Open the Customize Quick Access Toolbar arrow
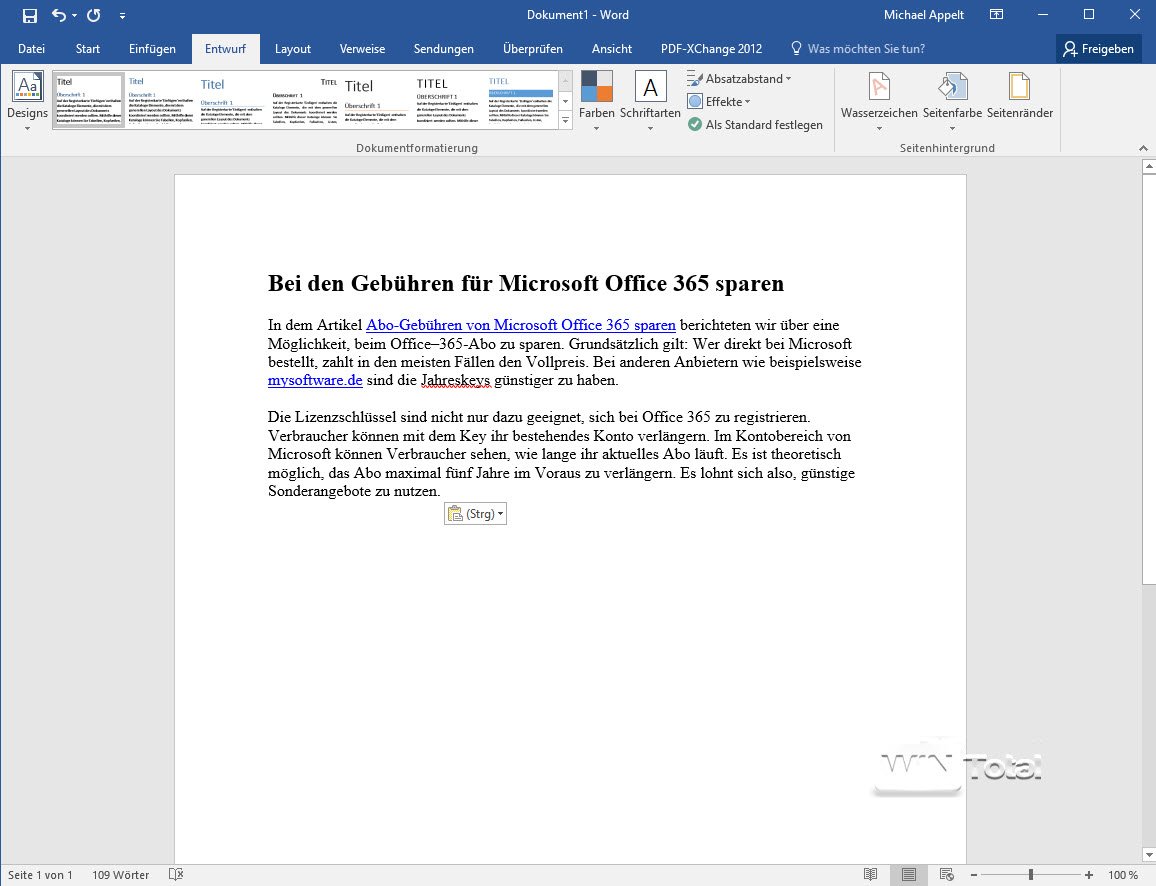The height and width of the screenshot is (886, 1156). click(122, 15)
